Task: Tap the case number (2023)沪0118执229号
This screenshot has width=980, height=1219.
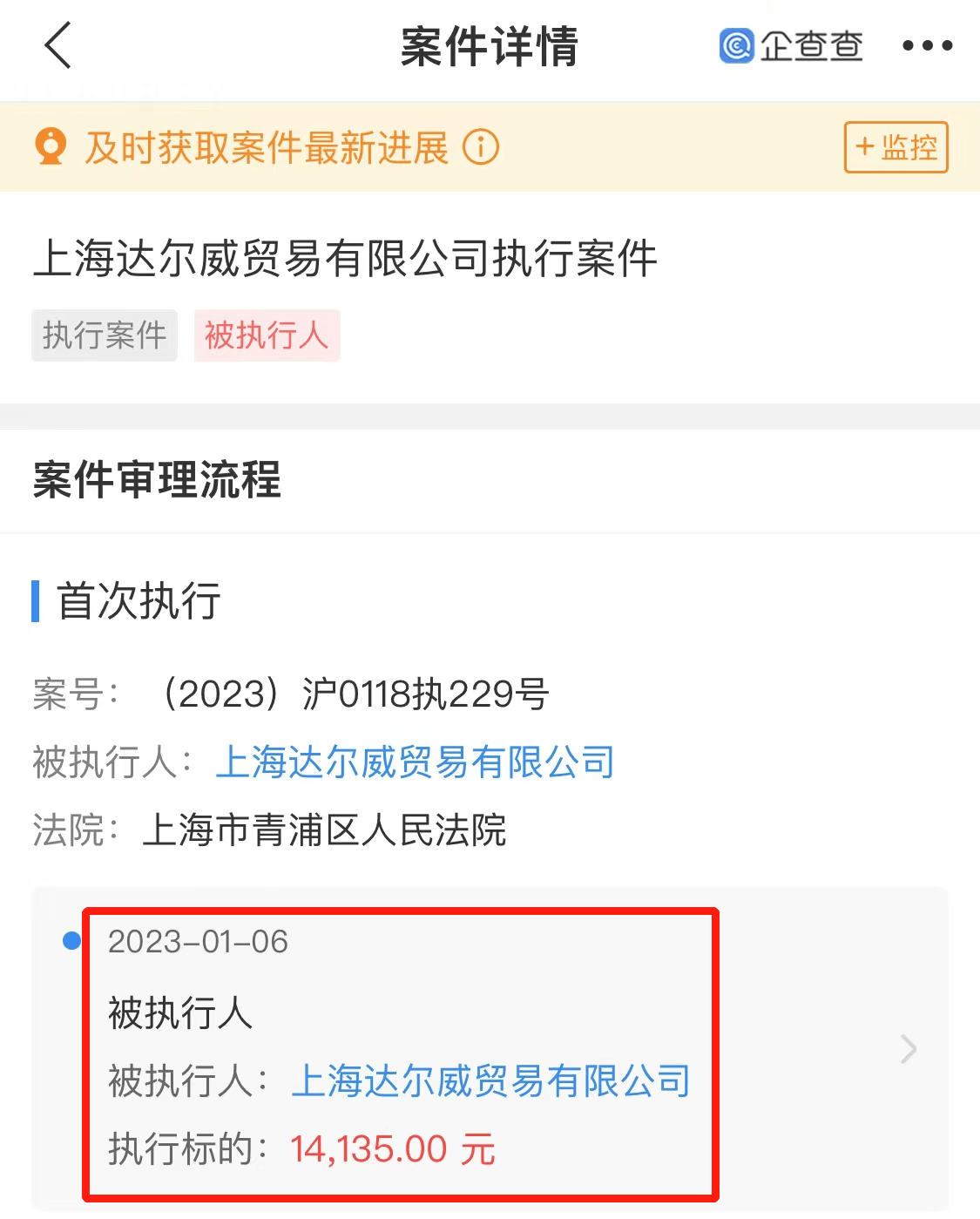Action: pos(354,694)
